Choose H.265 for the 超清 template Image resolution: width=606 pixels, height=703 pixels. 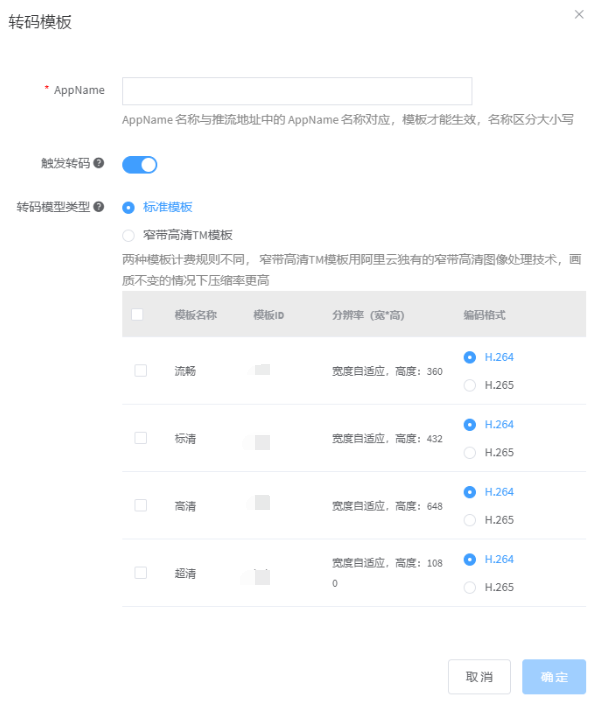coord(470,588)
